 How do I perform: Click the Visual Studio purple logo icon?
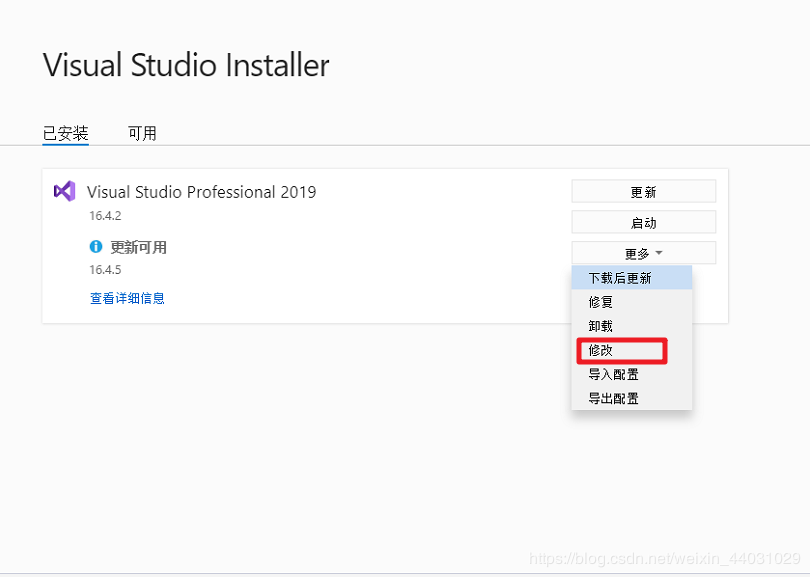[x=64, y=191]
